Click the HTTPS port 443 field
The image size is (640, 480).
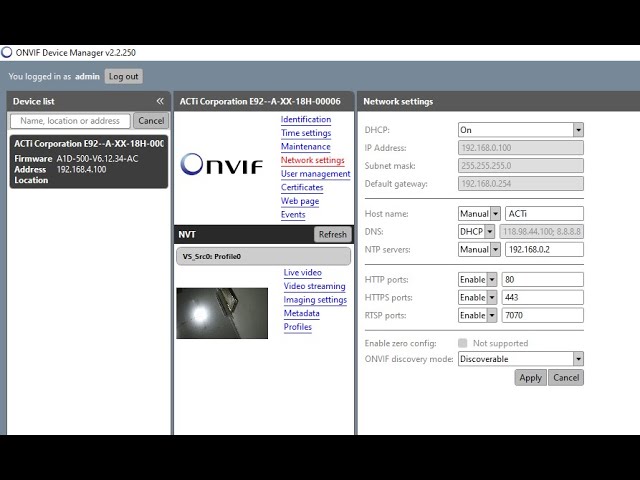click(542, 298)
